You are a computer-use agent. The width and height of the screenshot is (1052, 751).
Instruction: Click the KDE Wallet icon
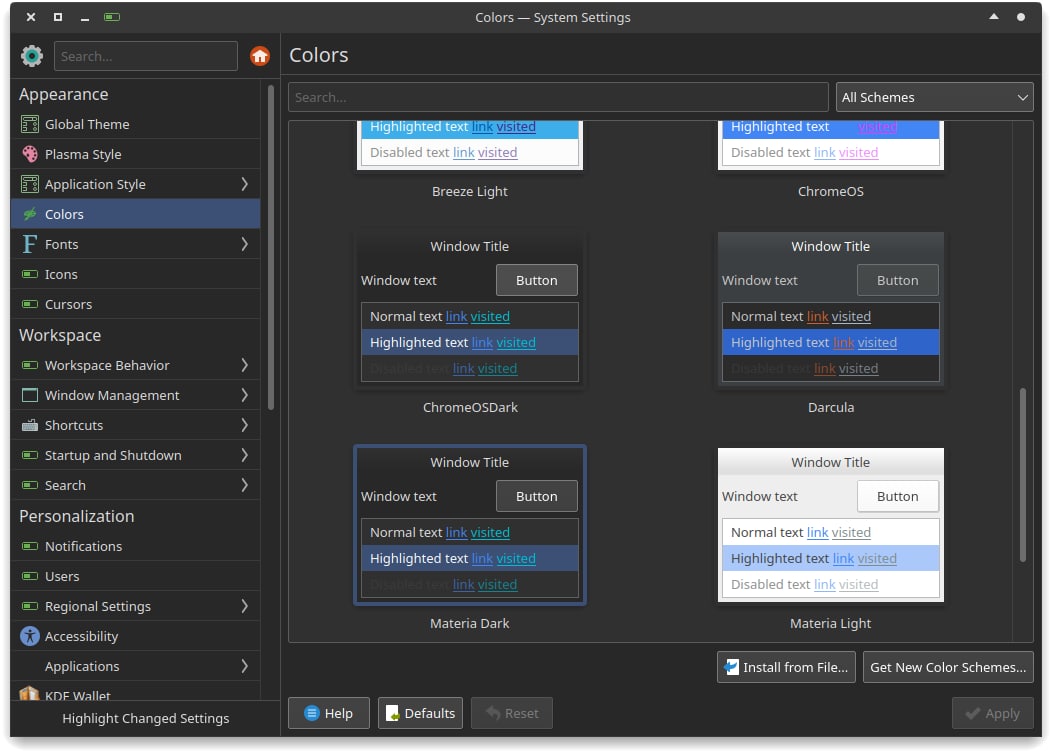coord(30,693)
